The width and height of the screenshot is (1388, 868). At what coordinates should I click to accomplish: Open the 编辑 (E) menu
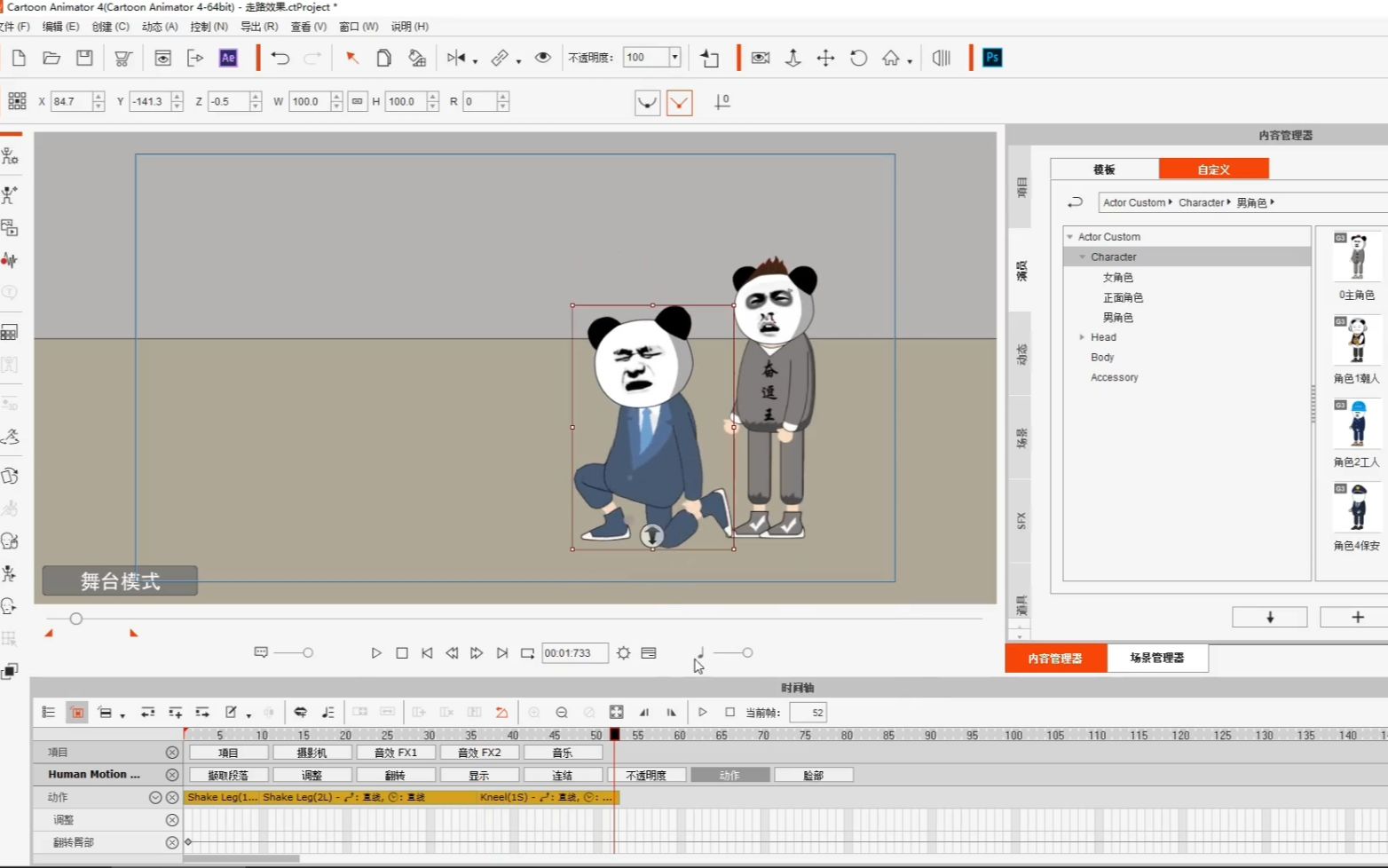point(60,27)
